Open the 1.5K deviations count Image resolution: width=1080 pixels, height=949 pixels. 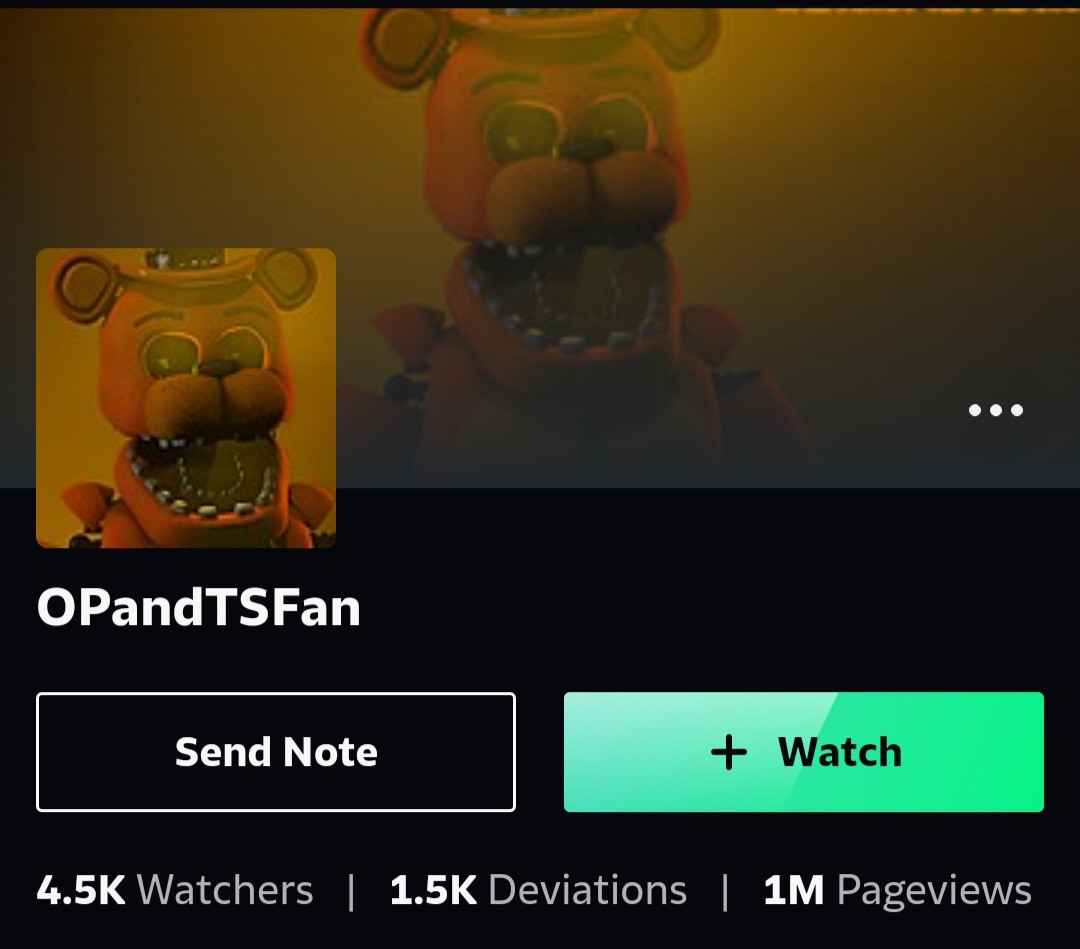pyautogui.click(x=433, y=890)
